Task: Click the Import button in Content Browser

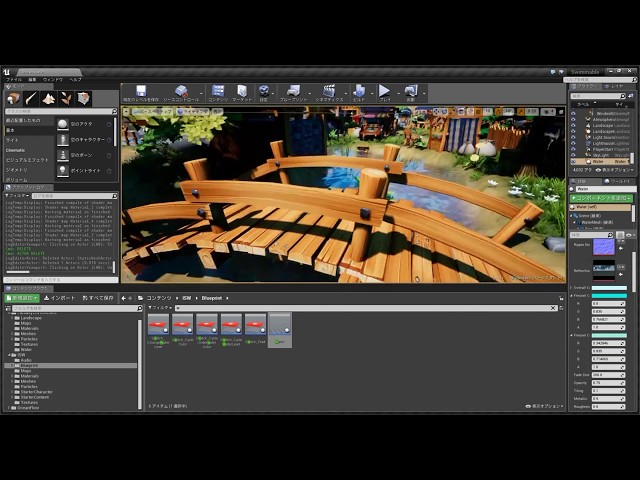Action: tap(60, 298)
